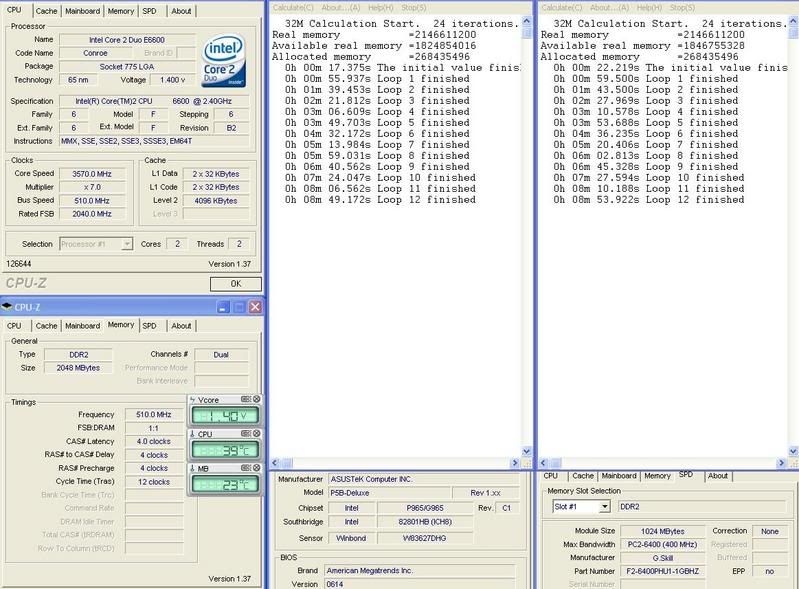Image resolution: width=799 pixels, height=589 pixels.
Task: Switch to Cache tab in CPU-Z SPD window
Action: click(x=583, y=475)
